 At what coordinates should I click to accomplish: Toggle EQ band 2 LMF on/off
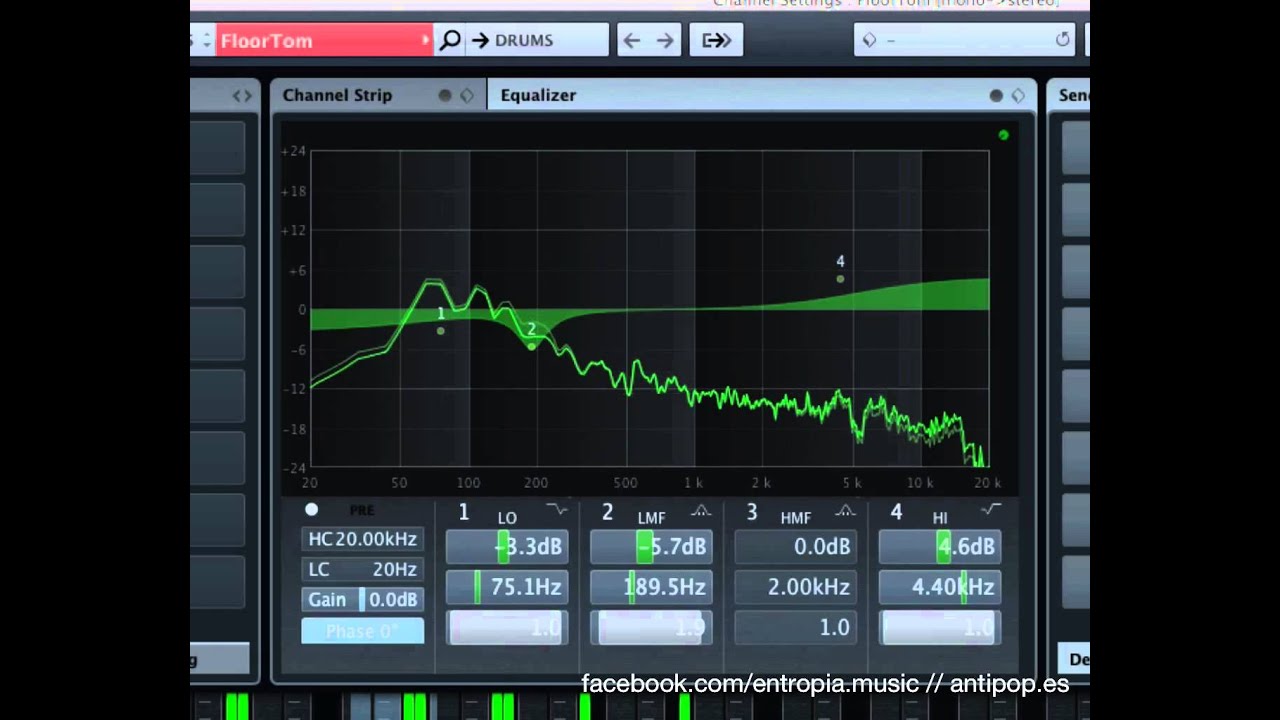(x=607, y=512)
